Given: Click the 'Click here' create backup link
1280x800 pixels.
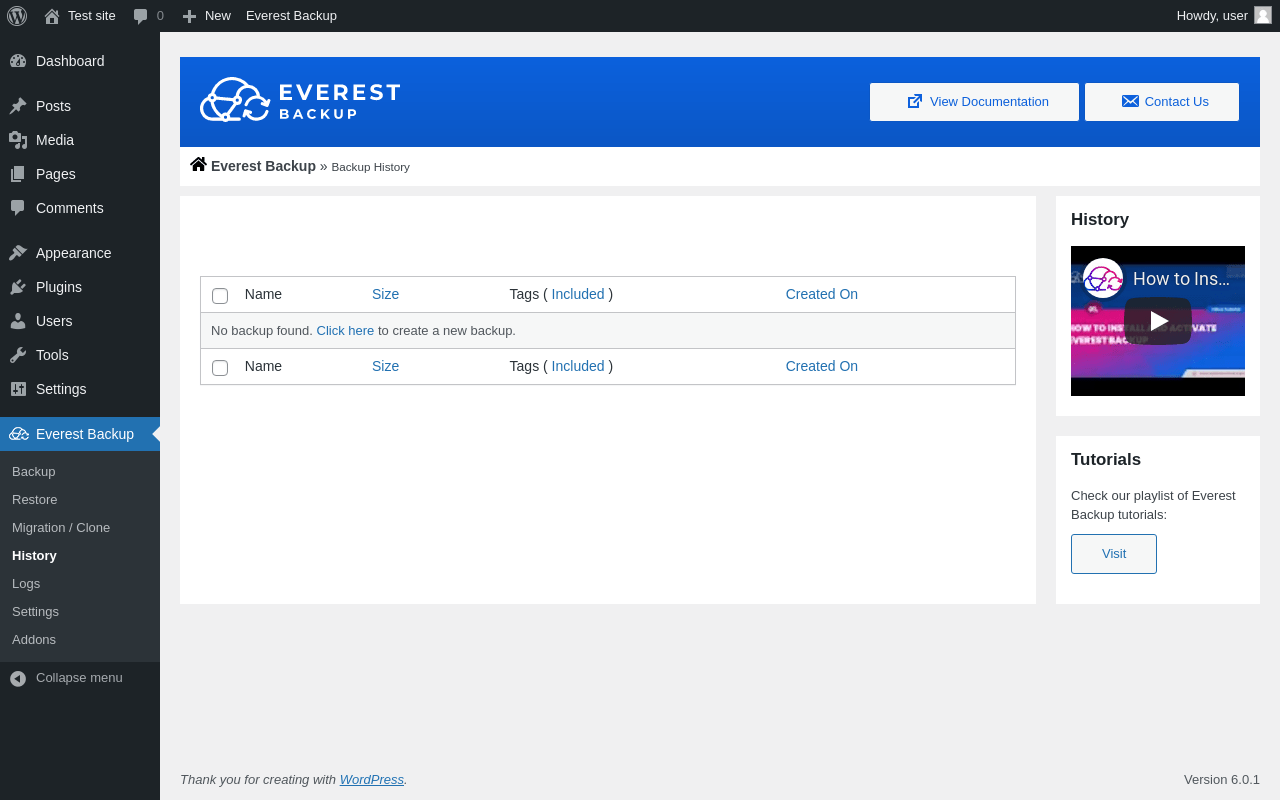Looking at the screenshot, I should (x=345, y=330).
